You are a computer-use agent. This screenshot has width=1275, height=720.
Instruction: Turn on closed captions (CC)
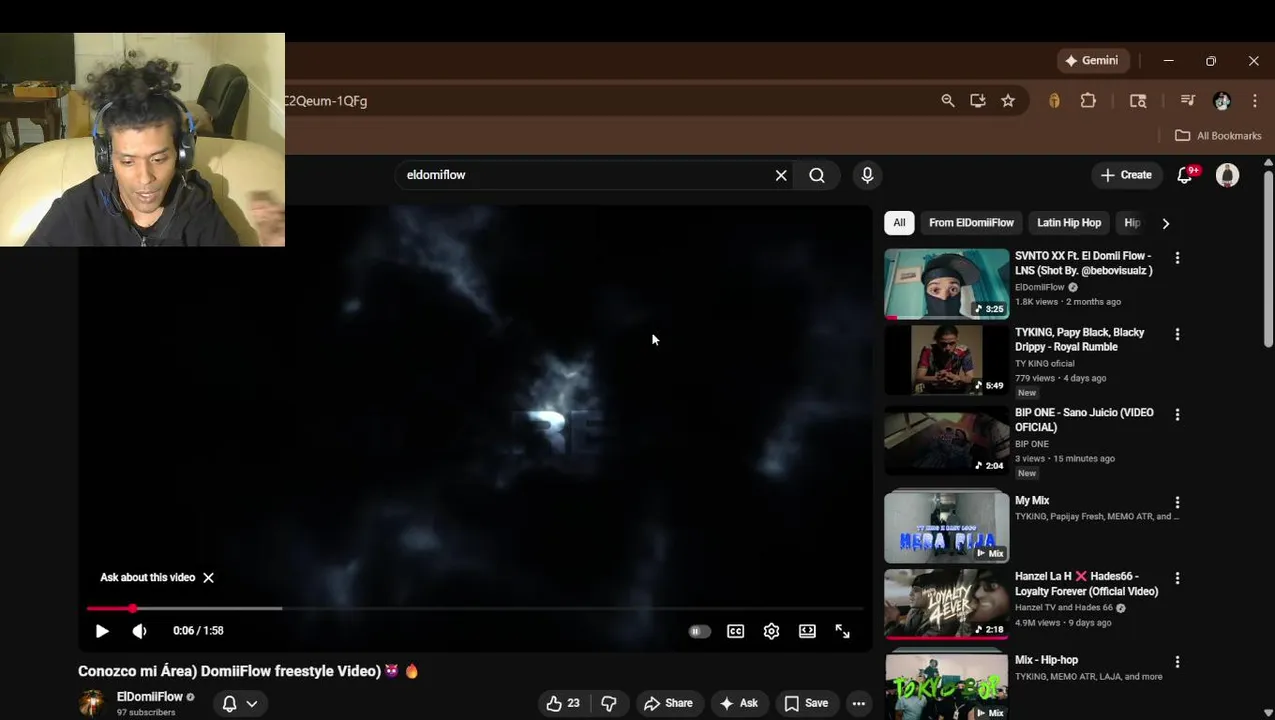735,631
